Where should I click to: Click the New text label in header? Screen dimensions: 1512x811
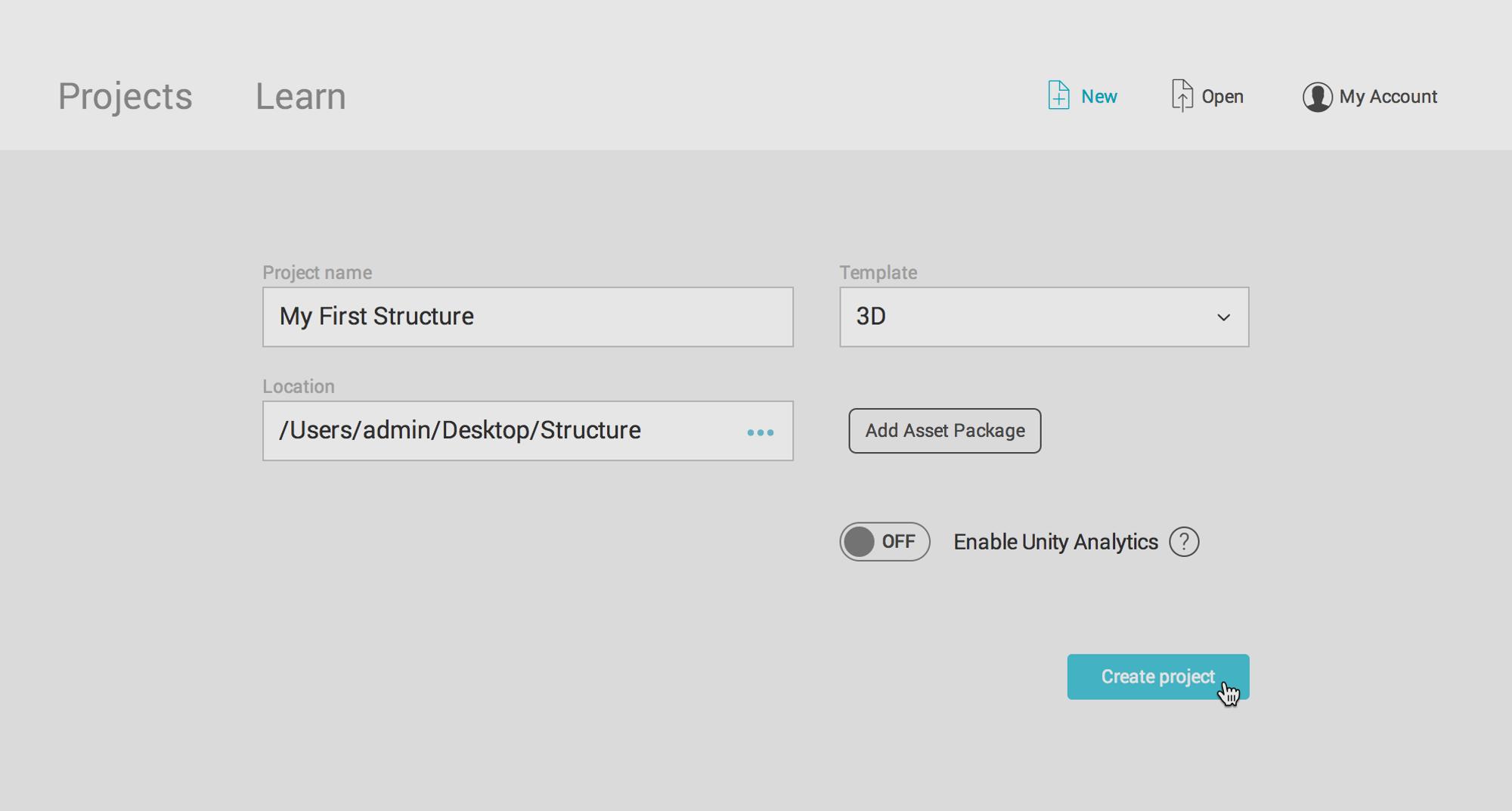(1098, 97)
